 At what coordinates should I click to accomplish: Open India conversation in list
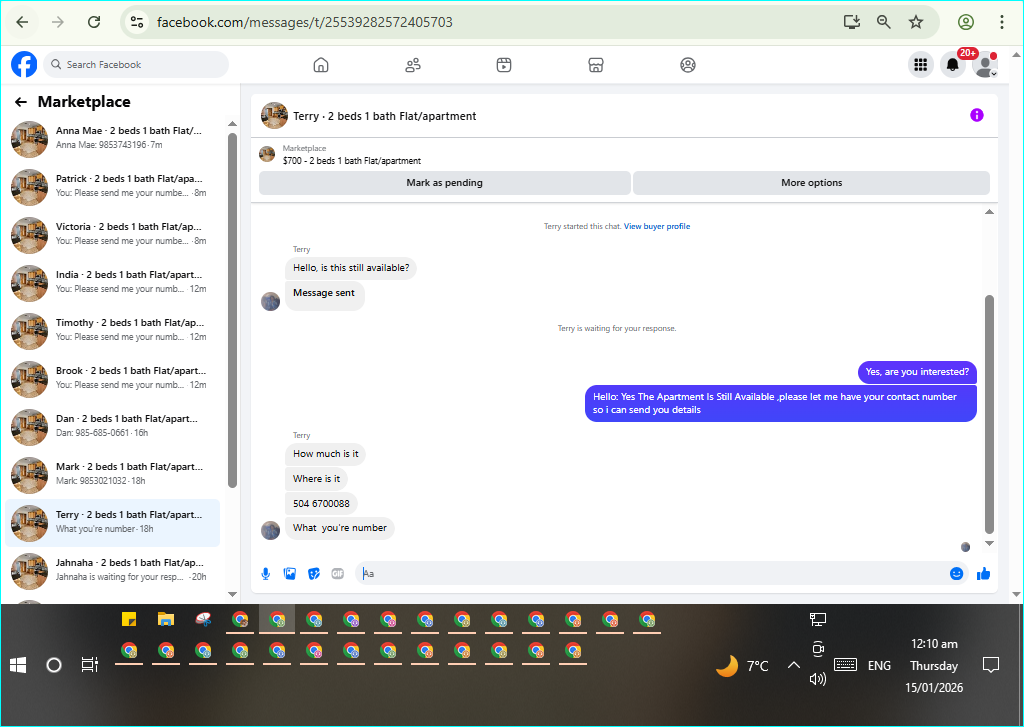point(112,283)
